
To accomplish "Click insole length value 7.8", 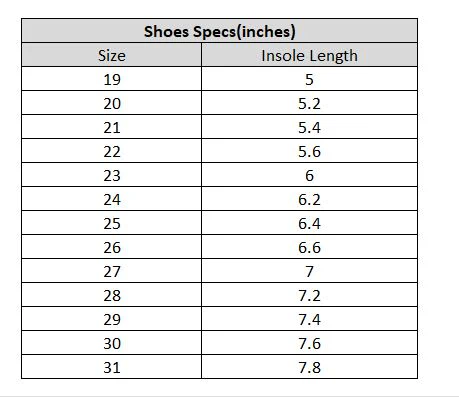I will point(309,367).
